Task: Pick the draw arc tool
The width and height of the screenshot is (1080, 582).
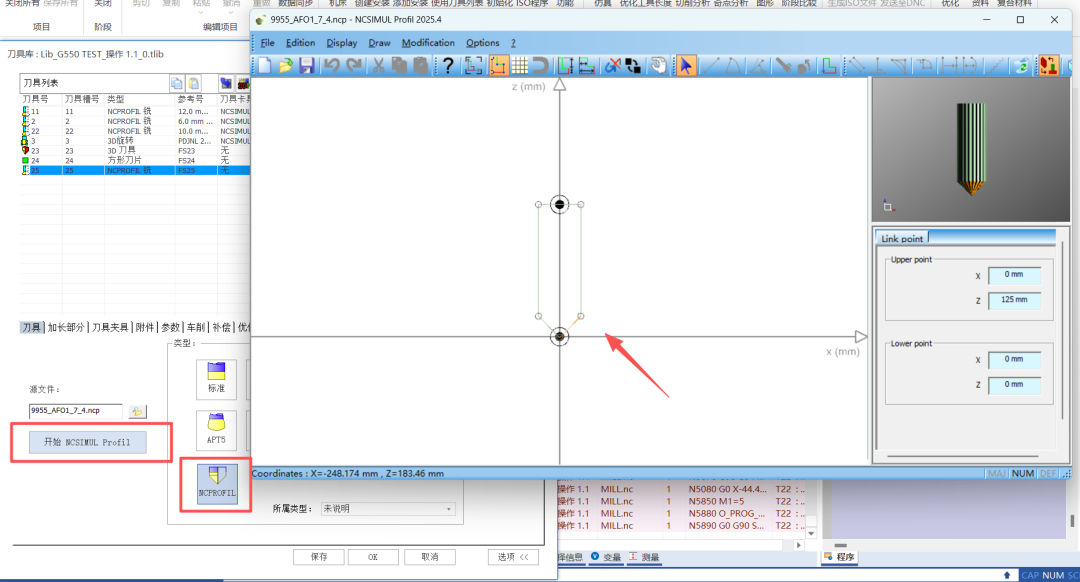Action: 734,65
